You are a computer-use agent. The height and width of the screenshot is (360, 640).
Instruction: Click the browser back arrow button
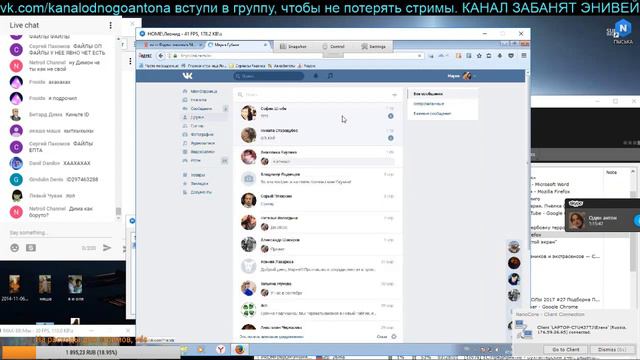click(x=161, y=56)
